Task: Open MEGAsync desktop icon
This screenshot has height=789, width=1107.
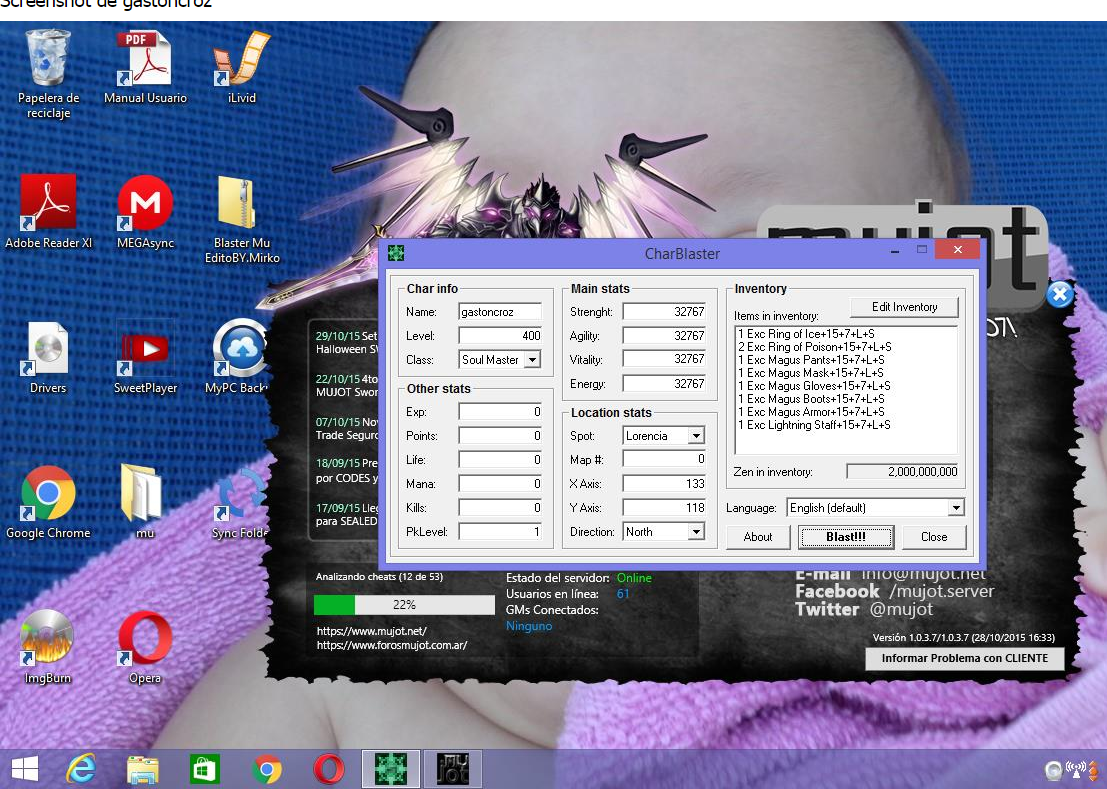Action: click(x=145, y=204)
